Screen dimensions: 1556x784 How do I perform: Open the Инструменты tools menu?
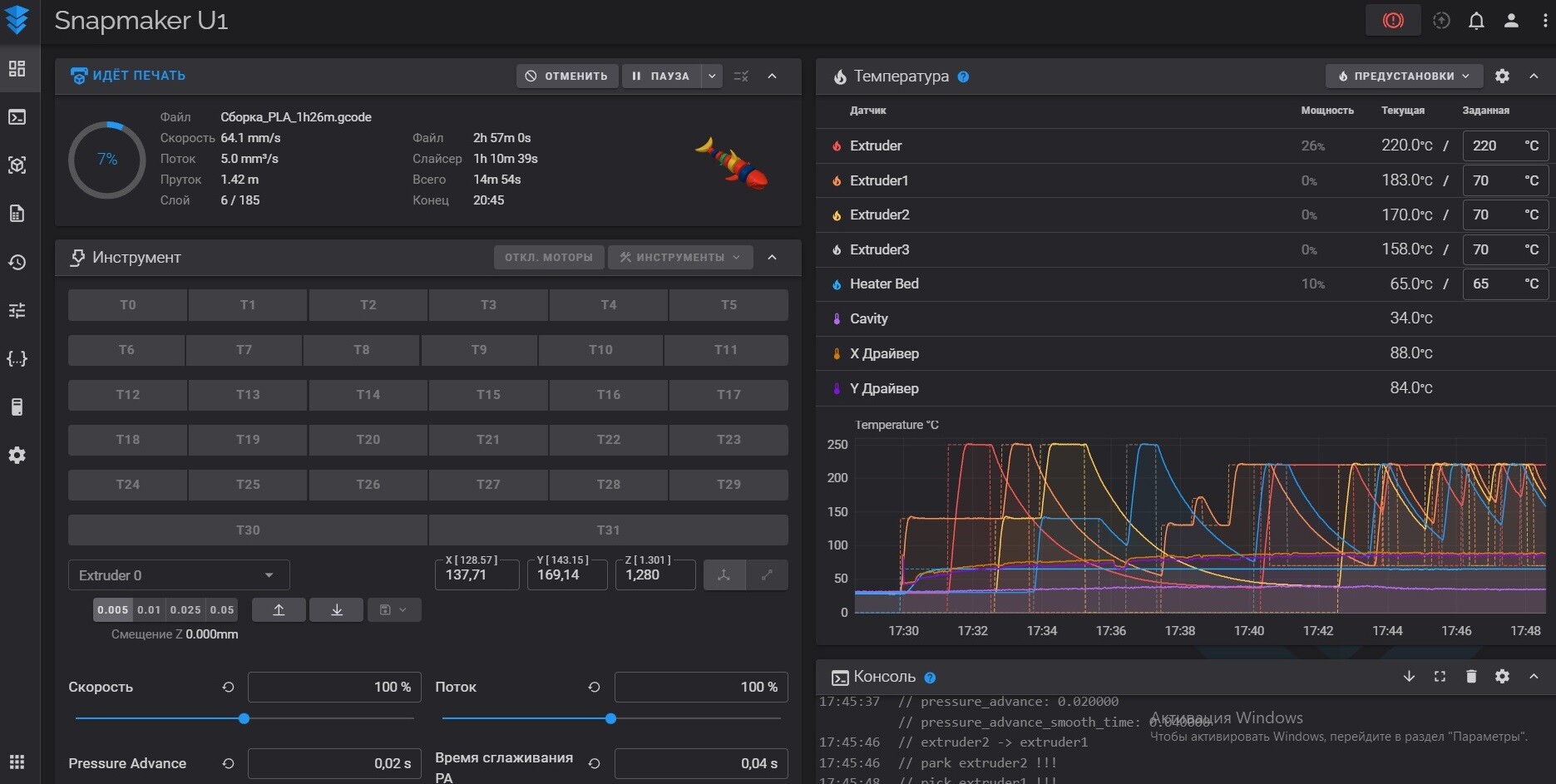pos(679,257)
